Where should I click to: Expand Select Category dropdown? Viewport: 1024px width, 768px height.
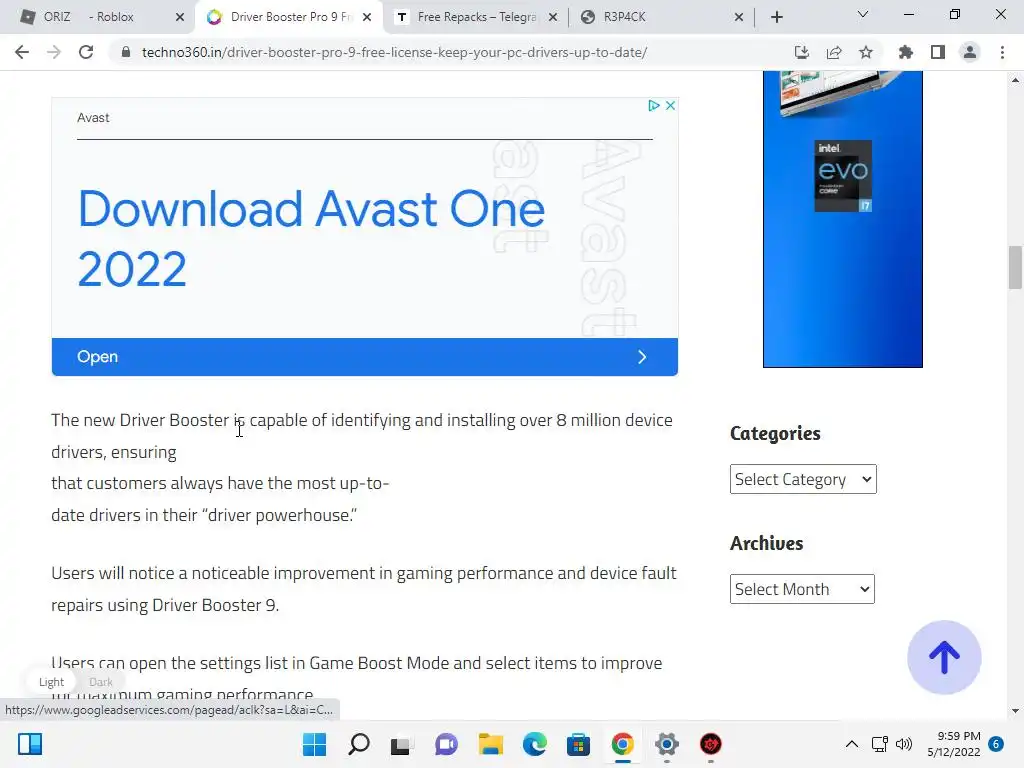pos(803,479)
